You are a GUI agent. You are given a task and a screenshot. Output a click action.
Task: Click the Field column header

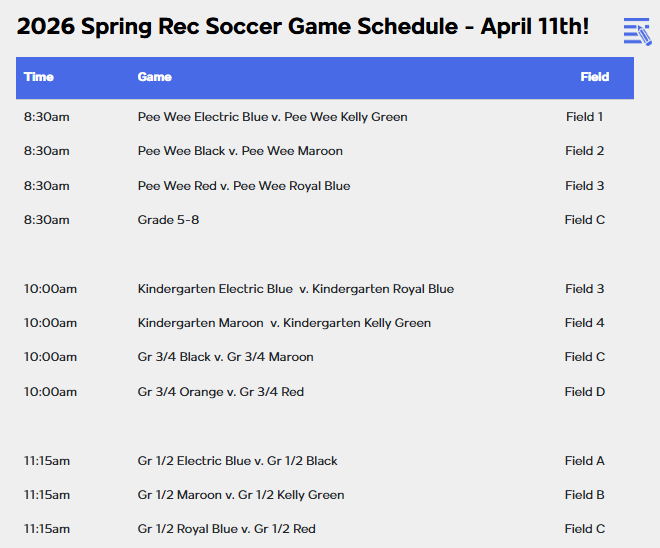594,77
